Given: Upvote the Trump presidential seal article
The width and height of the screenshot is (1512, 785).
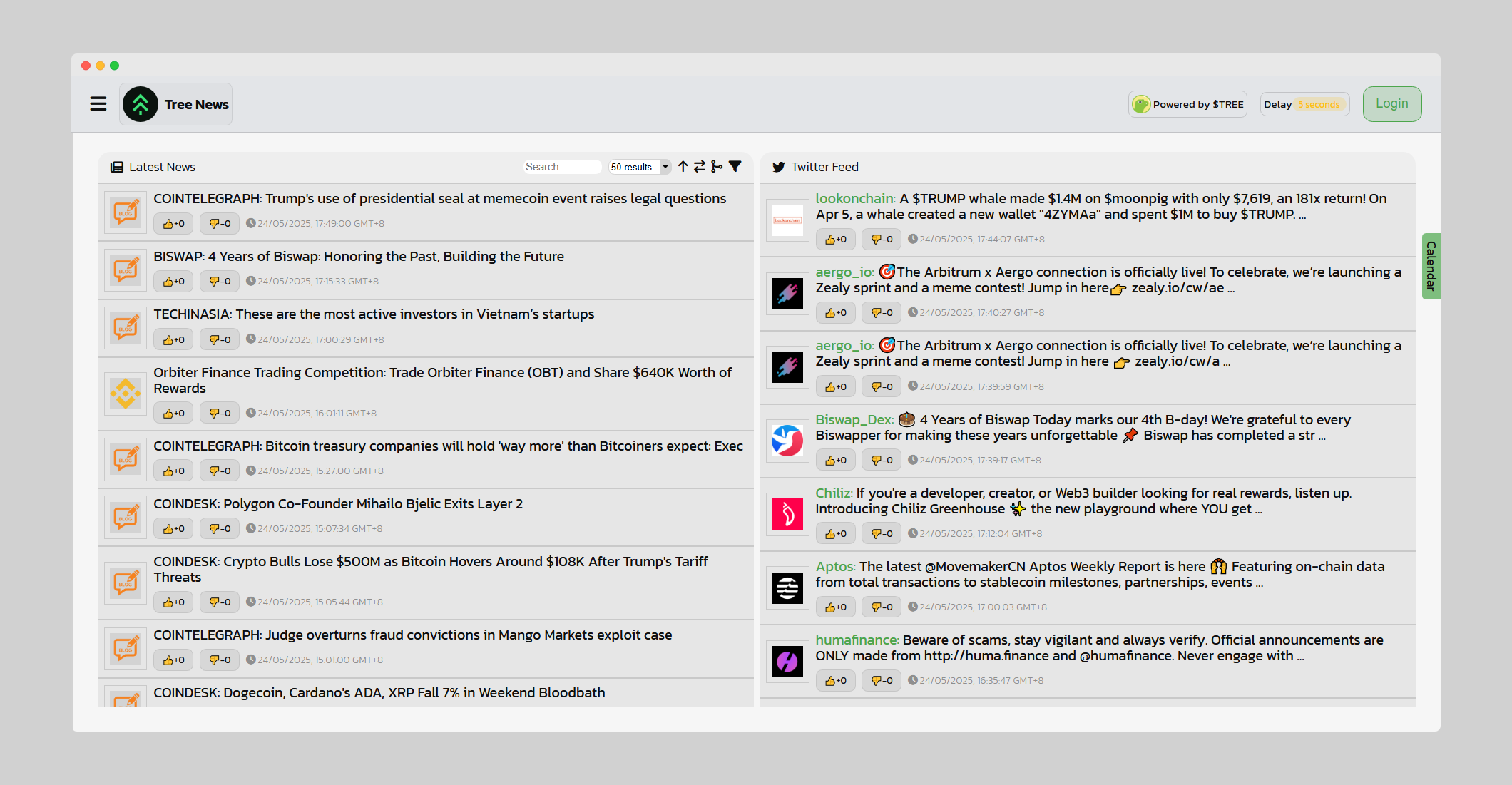Looking at the screenshot, I should click(173, 223).
